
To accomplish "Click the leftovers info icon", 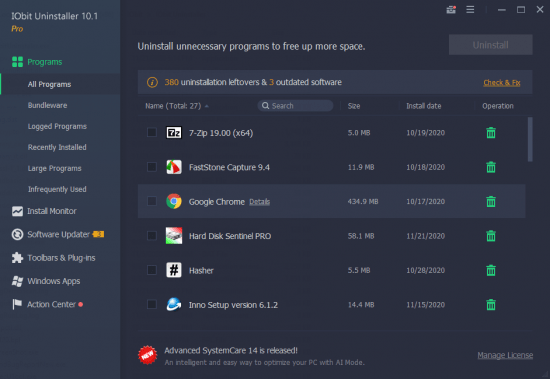I will pos(152,82).
